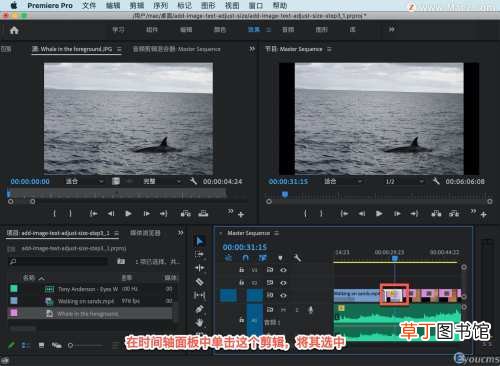Click green label swatch of Tony Anderson audio
This screenshot has height=366, width=500.
14,288
